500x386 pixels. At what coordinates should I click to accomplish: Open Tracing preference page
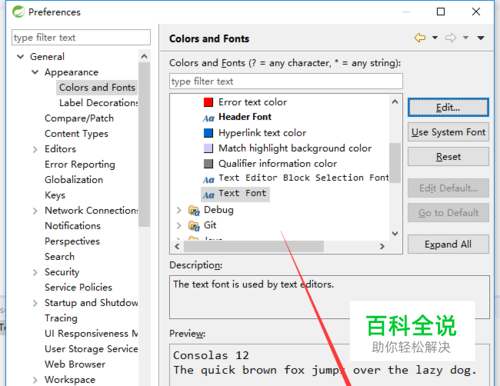[61, 318]
